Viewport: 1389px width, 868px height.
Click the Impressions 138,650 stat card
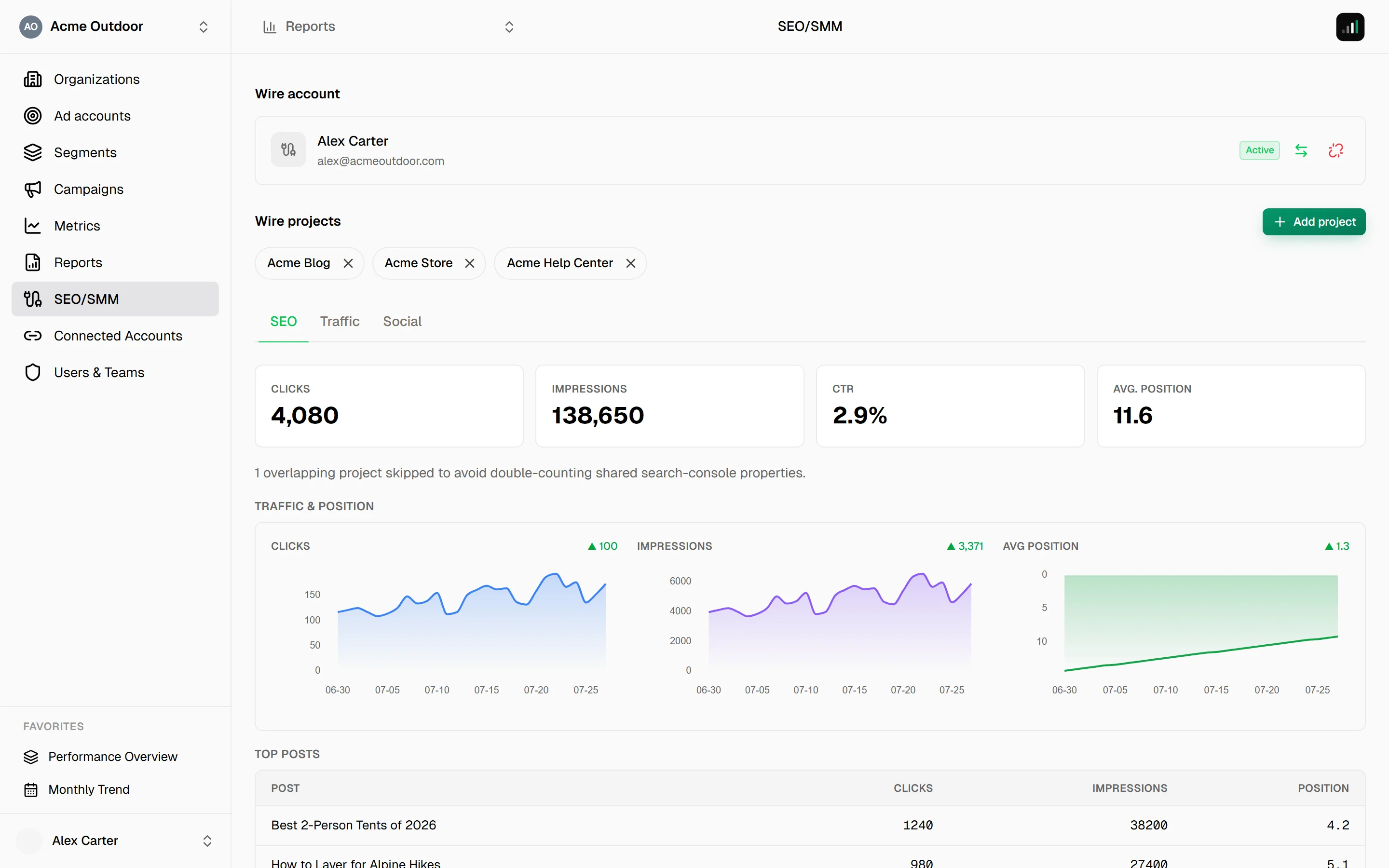[x=670, y=406]
